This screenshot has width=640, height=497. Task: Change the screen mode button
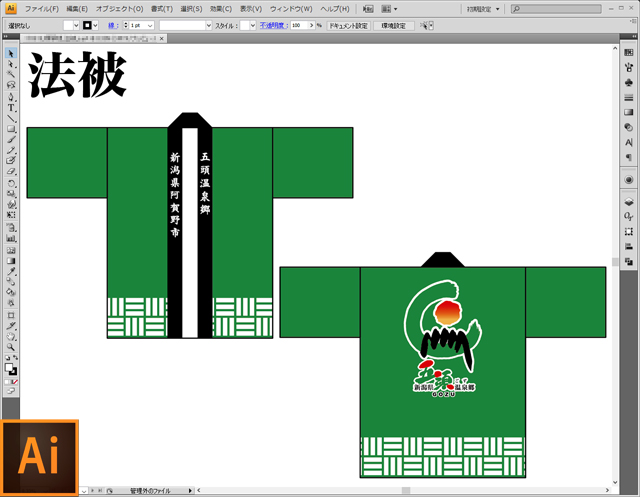(x=11, y=391)
